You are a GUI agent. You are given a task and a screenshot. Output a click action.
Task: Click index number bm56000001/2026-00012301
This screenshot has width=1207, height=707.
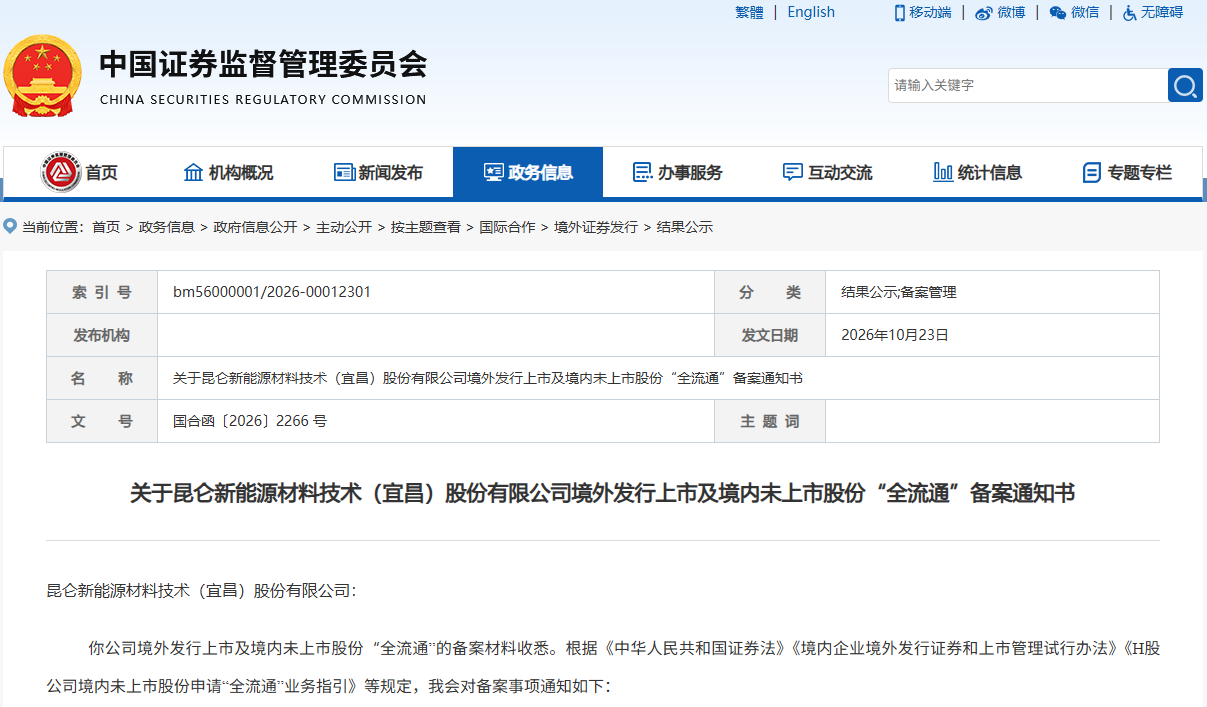(272, 292)
